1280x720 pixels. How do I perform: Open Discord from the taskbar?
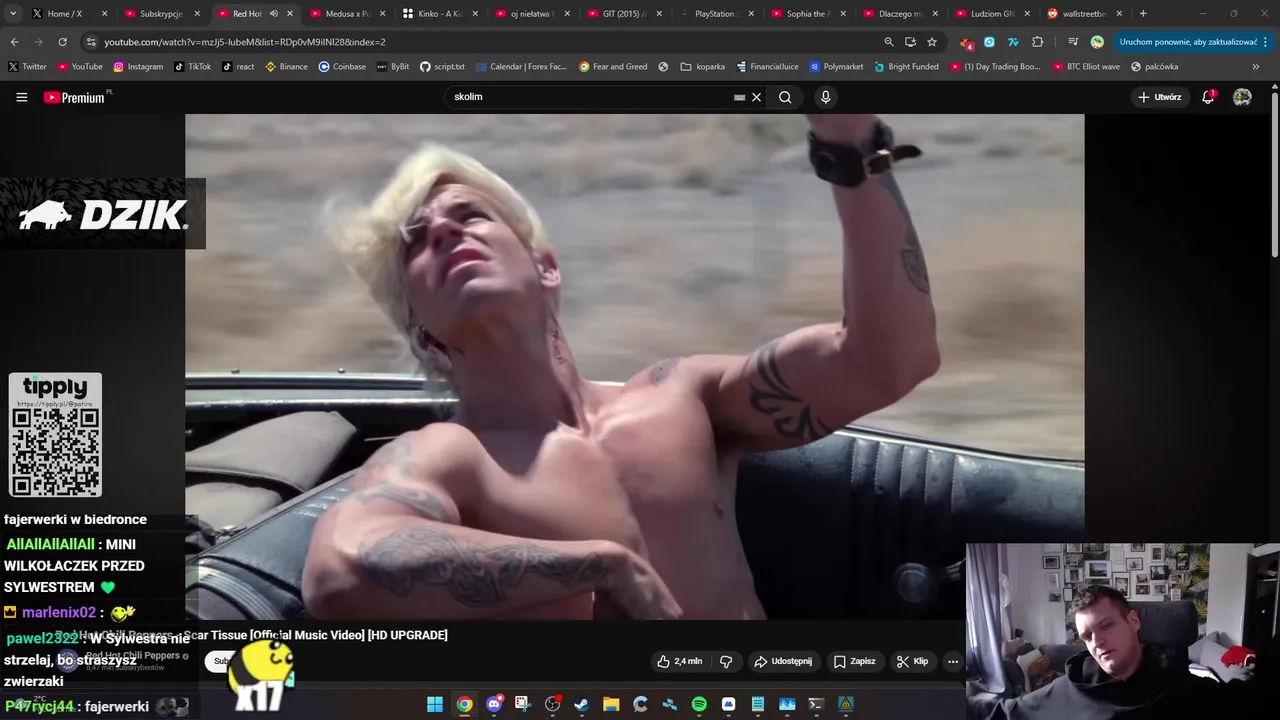pyautogui.click(x=494, y=704)
